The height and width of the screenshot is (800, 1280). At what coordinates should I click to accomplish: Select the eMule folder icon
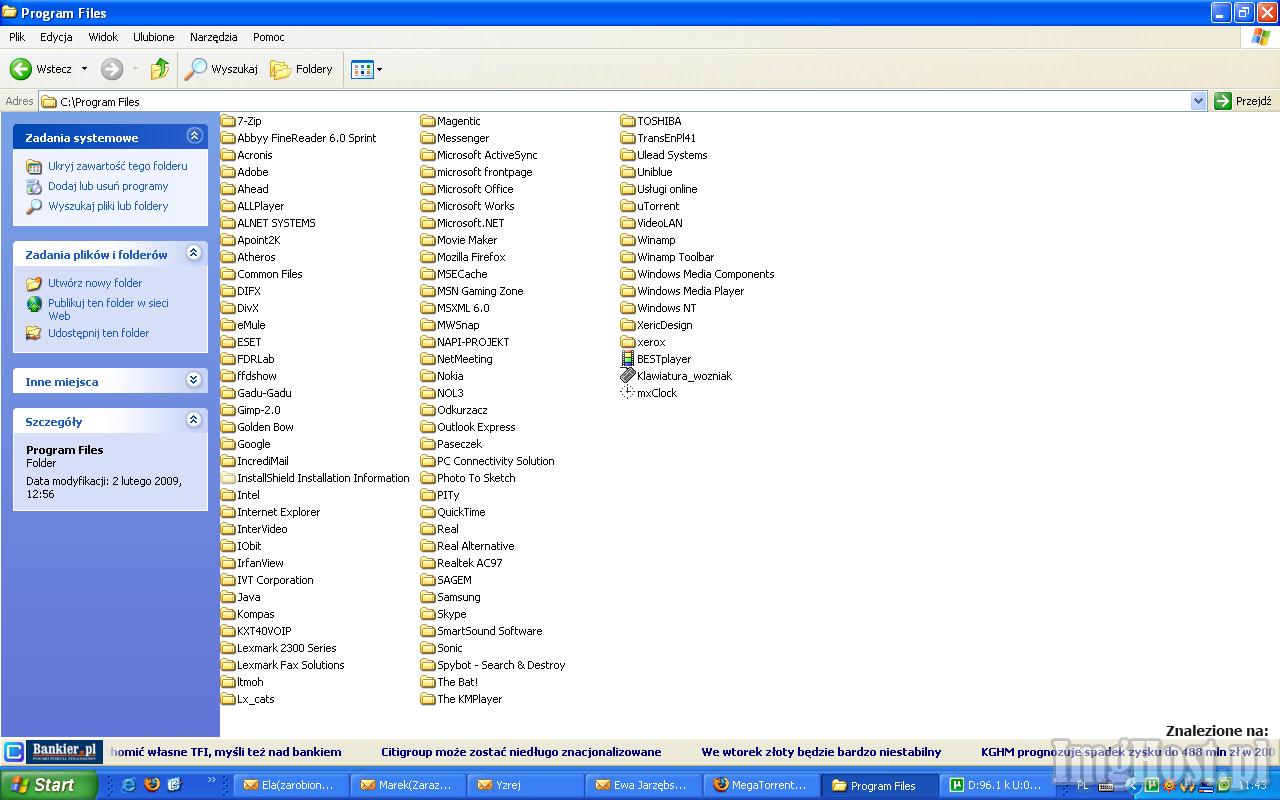[x=228, y=325]
